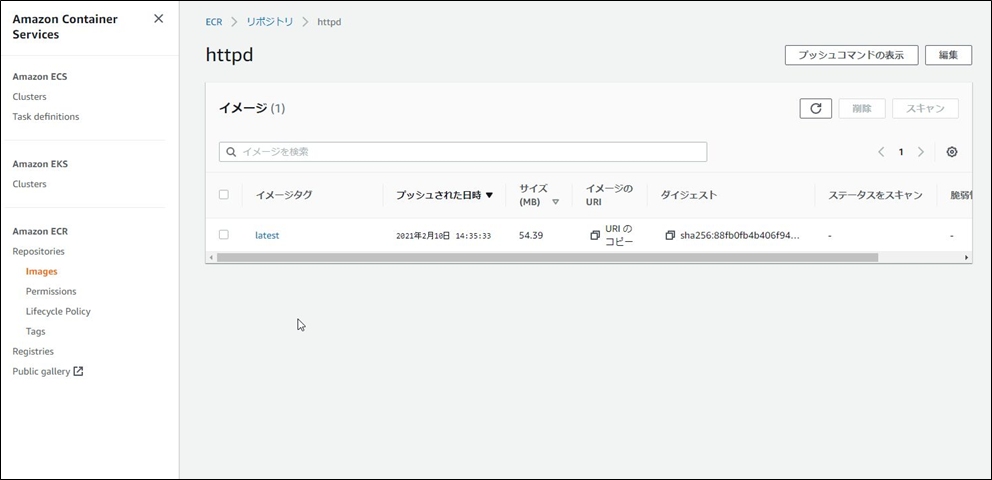This screenshot has height=480, width=992.
Task: Refresh the image list
Action: tap(815, 108)
